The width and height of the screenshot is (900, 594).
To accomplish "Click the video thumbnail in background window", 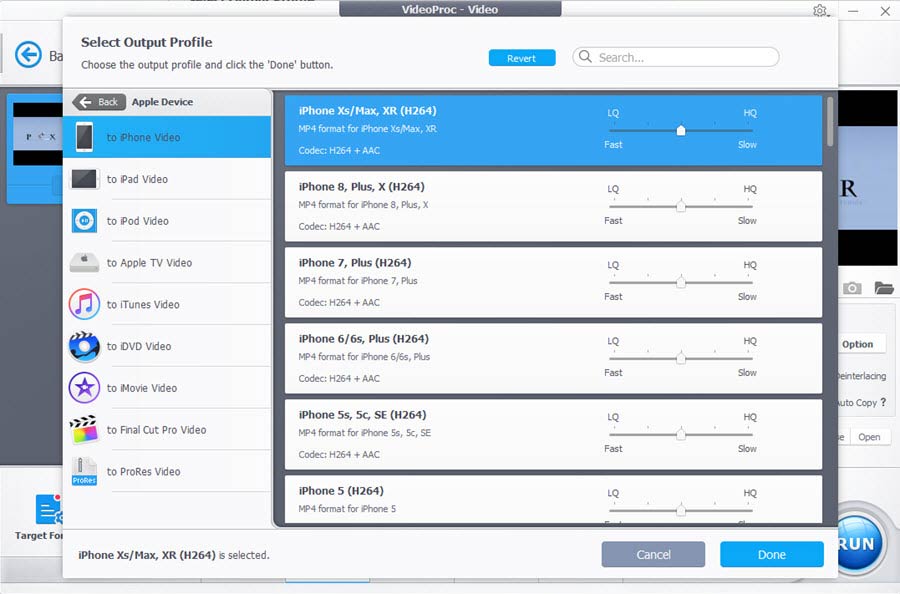I will pos(37,134).
